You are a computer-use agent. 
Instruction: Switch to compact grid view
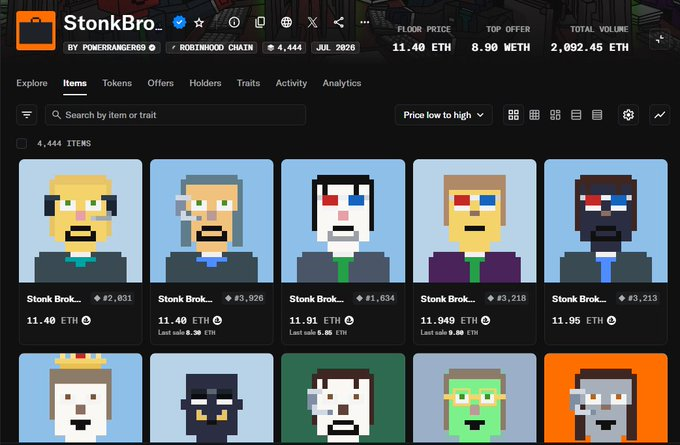534,115
